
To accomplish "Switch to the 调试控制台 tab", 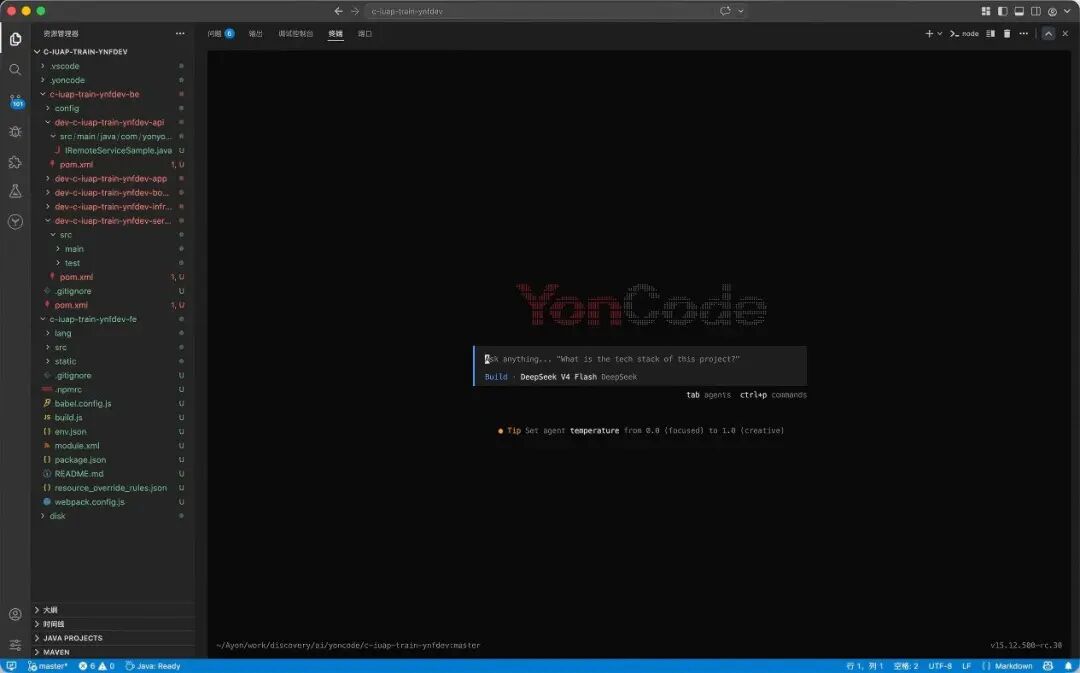I will click(295, 33).
